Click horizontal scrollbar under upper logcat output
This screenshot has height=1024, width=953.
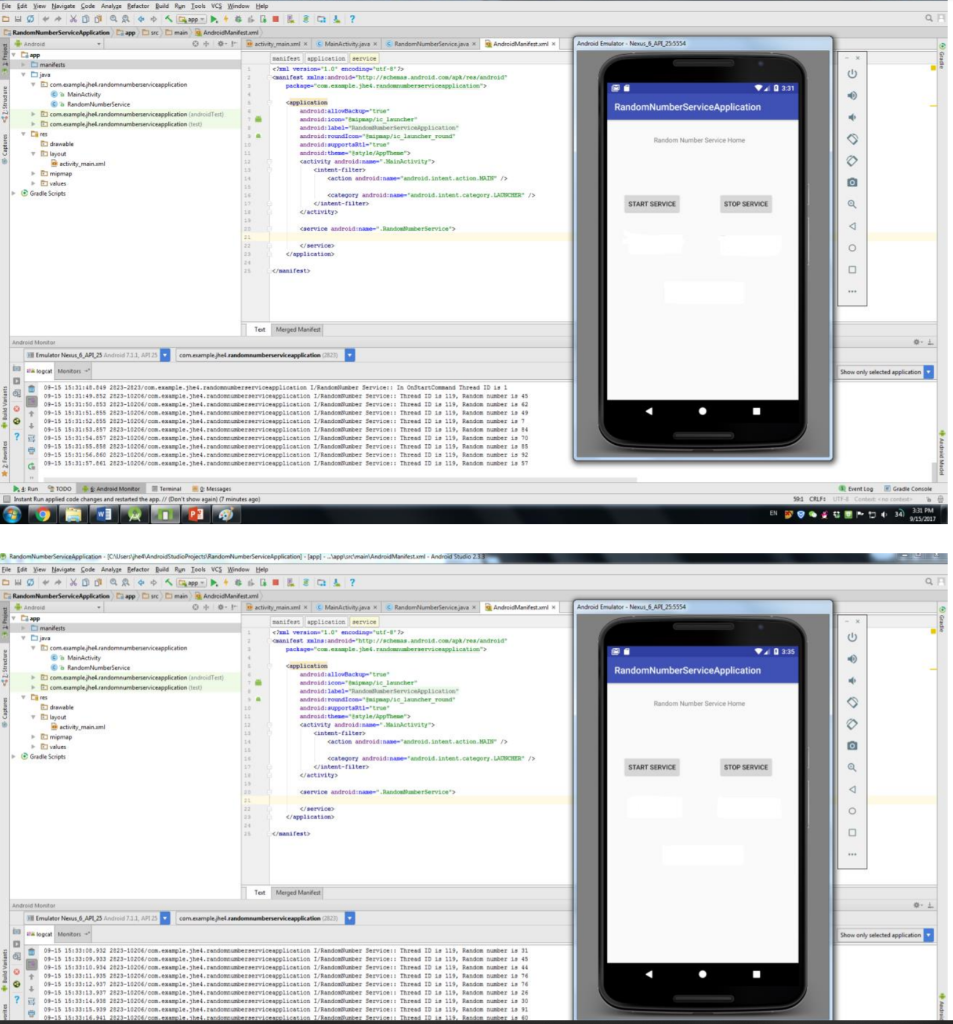pos(340,479)
